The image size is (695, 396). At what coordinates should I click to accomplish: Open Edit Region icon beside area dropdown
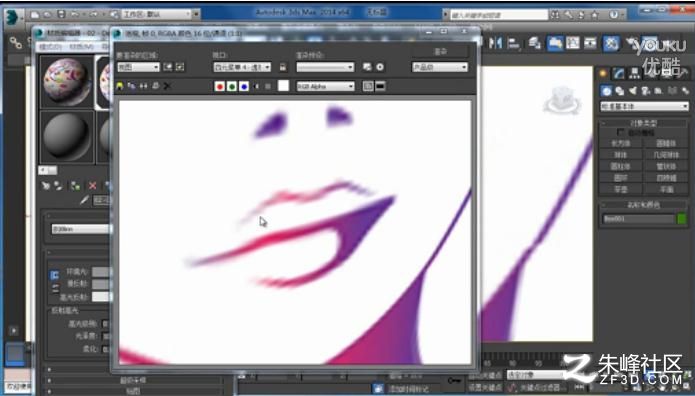(168, 67)
